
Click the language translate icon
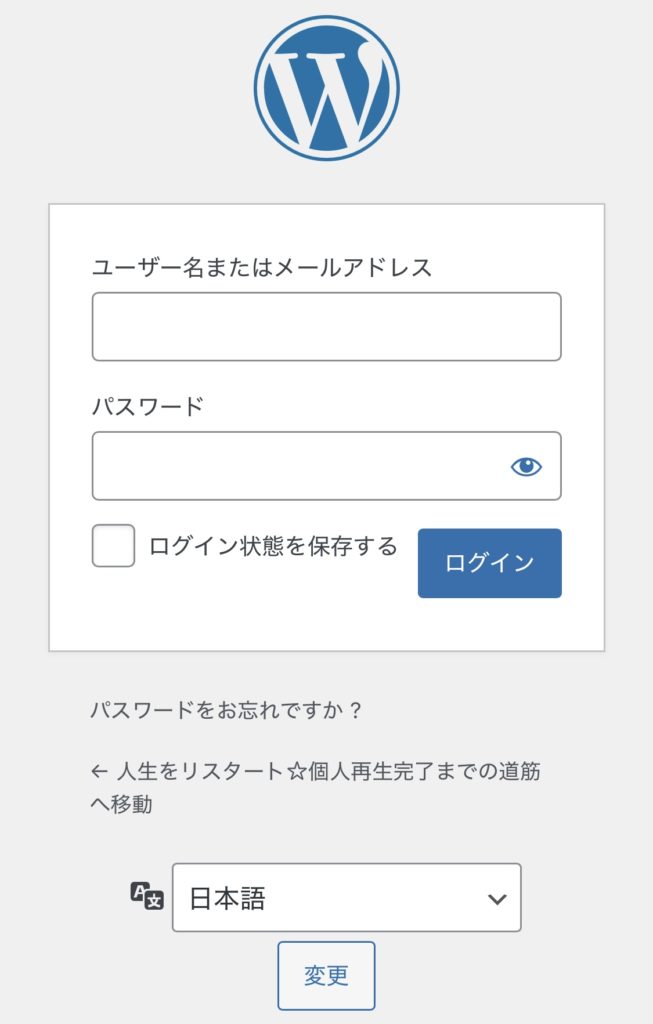click(x=146, y=895)
